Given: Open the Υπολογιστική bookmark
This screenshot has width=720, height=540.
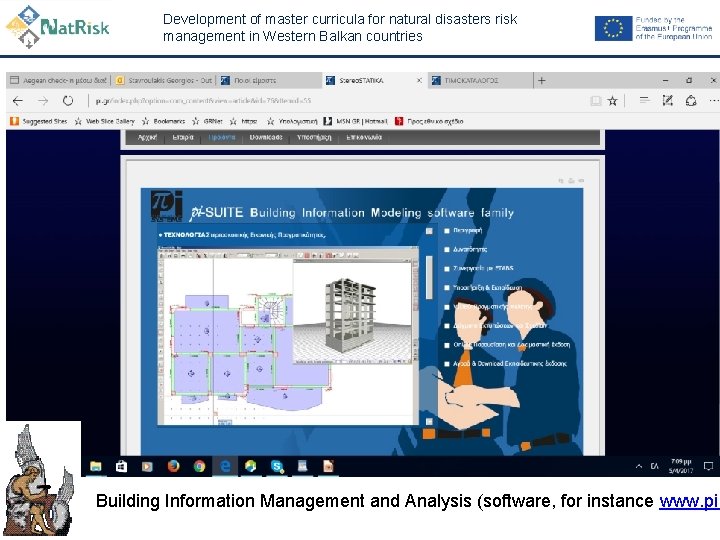Looking at the screenshot, I should [292, 121].
